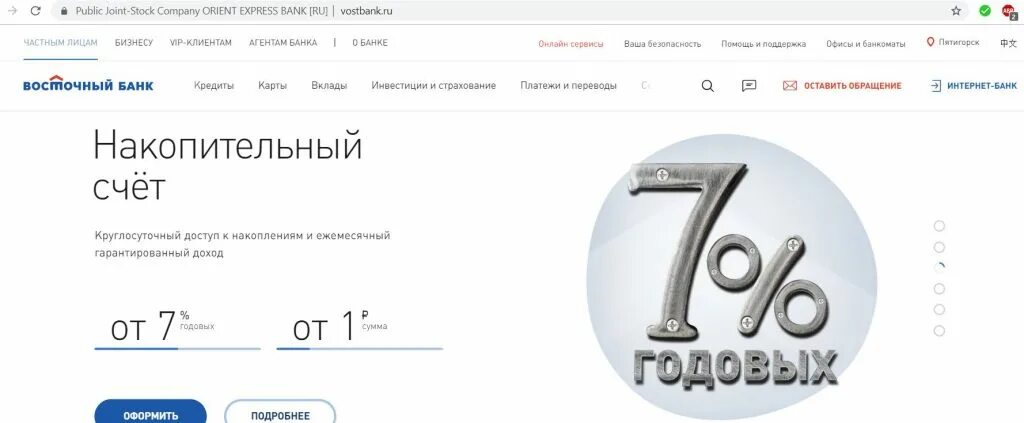Select the second slide indicator dot

point(939,247)
